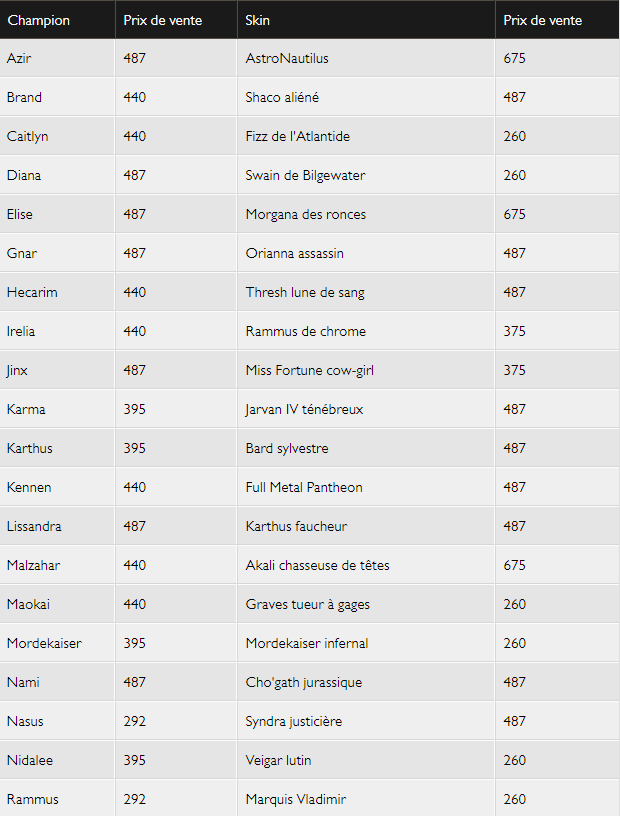
Task: Select the Azir champion cell
Action: (x=57, y=58)
